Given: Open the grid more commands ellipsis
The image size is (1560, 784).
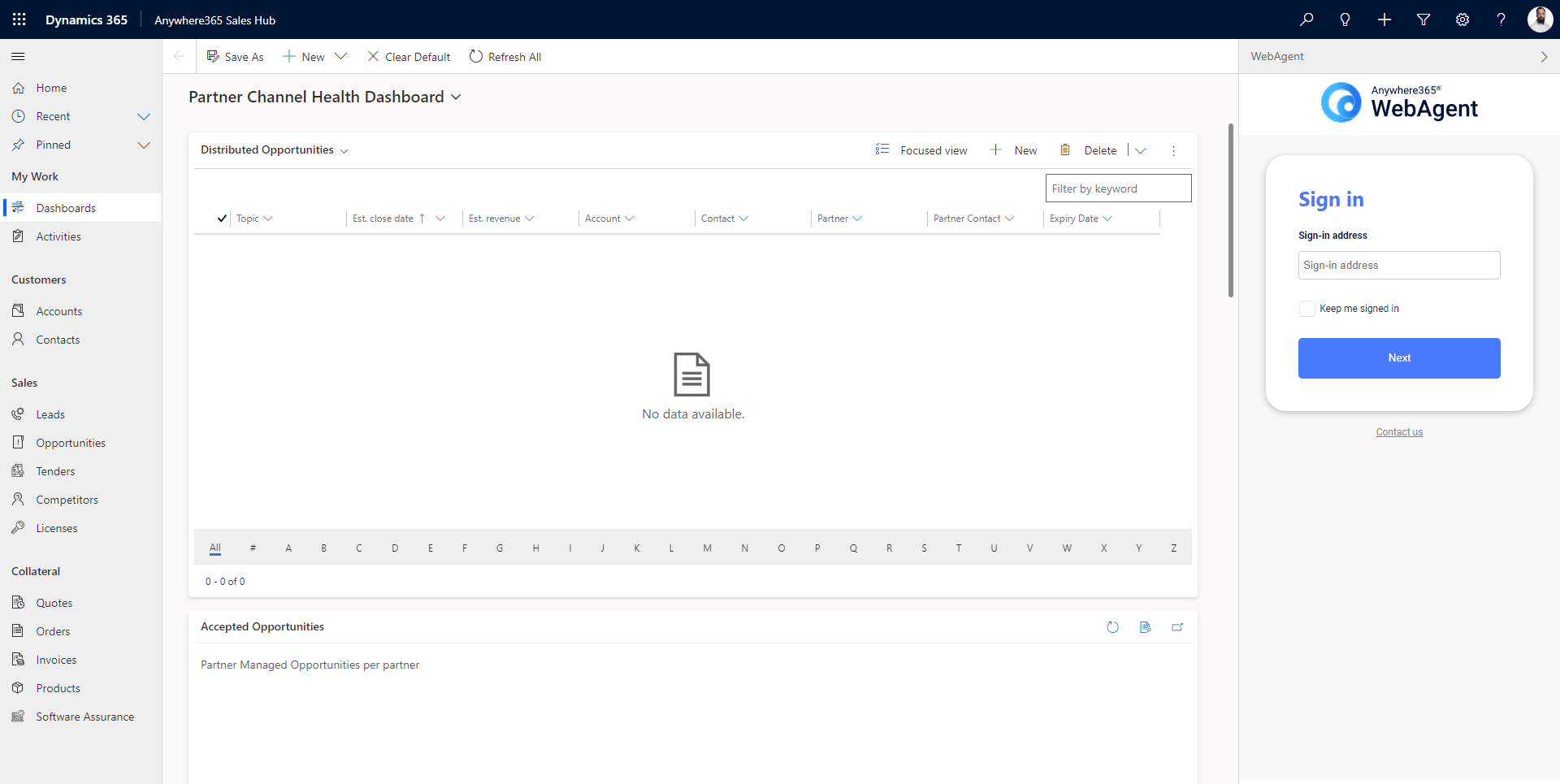Looking at the screenshot, I should (1173, 150).
